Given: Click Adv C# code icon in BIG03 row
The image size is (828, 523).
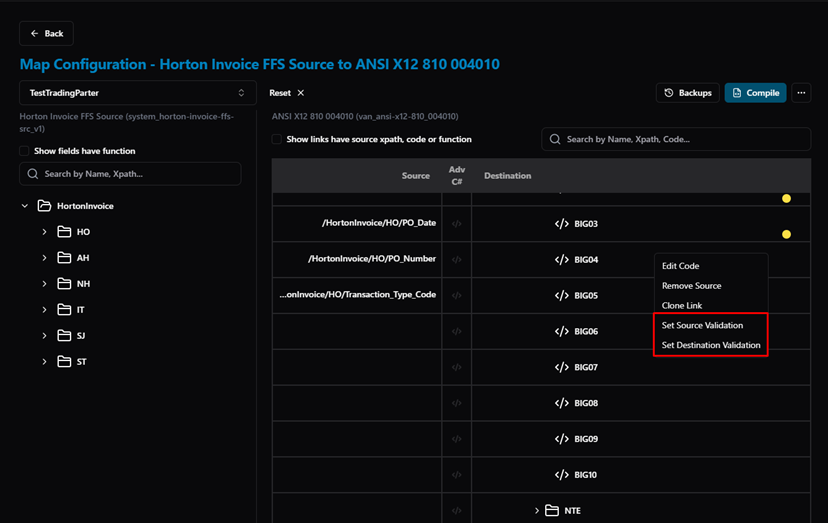Looking at the screenshot, I should (x=457, y=224).
